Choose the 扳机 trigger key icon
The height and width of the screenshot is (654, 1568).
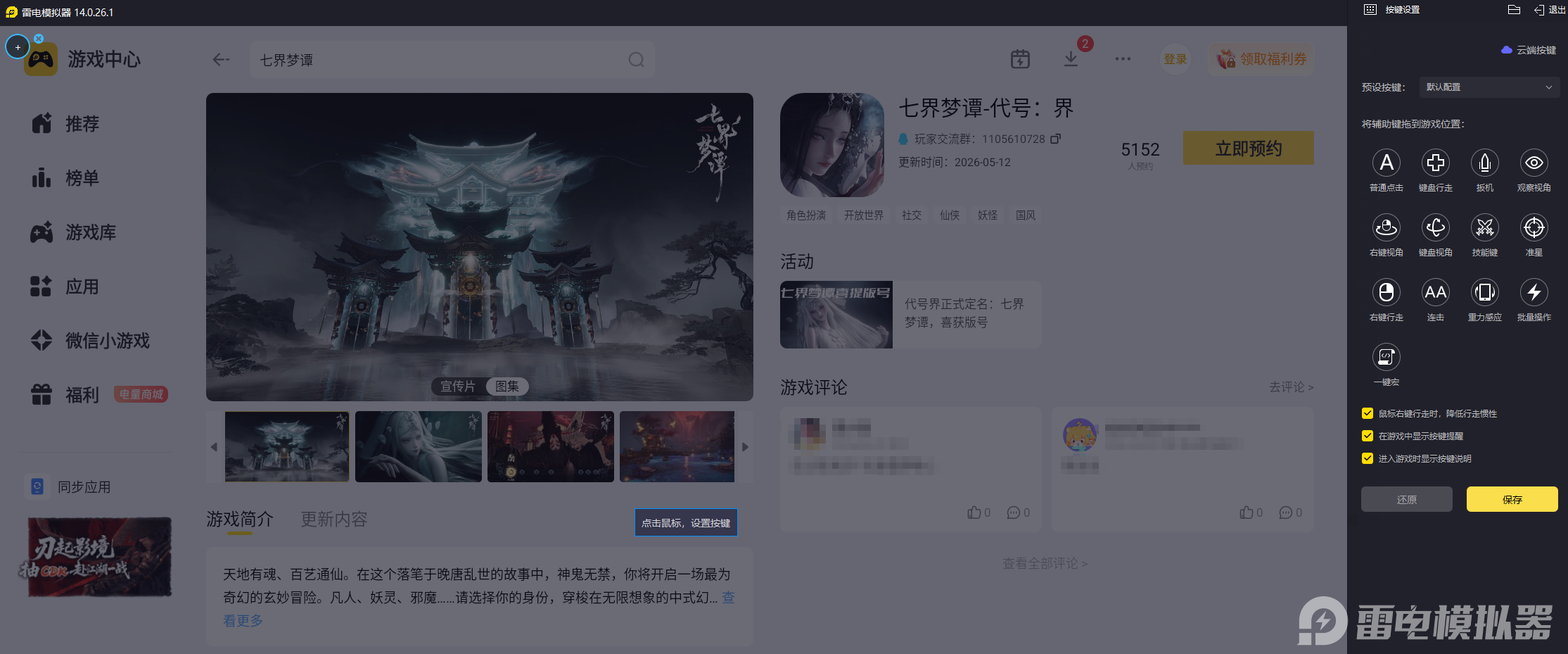tap(1484, 163)
